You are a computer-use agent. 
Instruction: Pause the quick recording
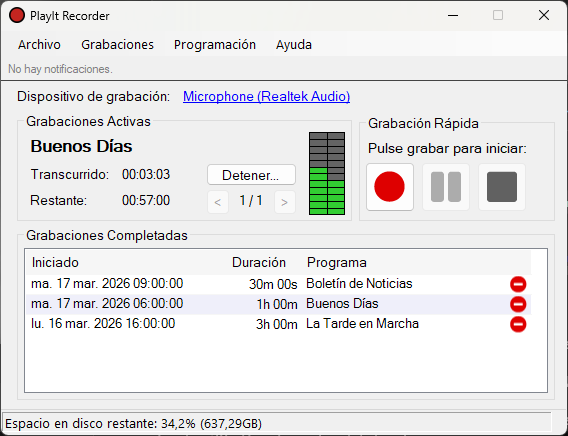click(x=446, y=187)
